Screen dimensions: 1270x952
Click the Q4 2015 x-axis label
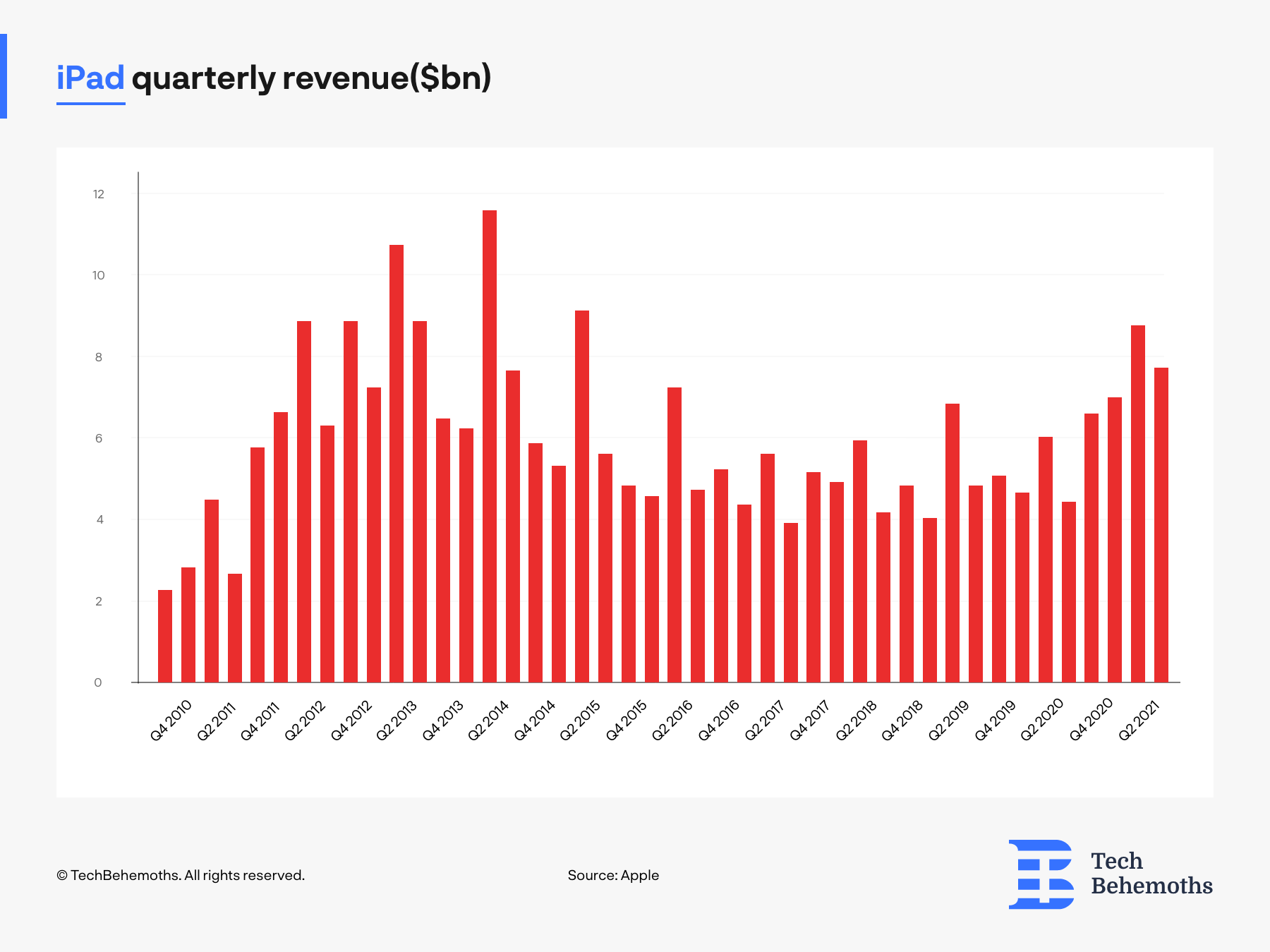[x=627, y=721]
